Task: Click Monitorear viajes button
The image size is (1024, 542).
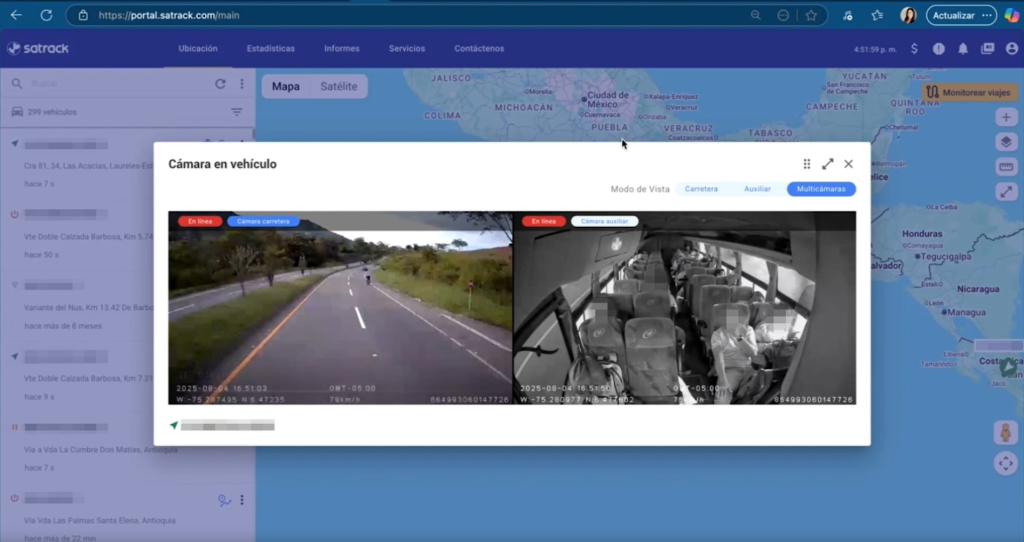Action: pos(968,93)
